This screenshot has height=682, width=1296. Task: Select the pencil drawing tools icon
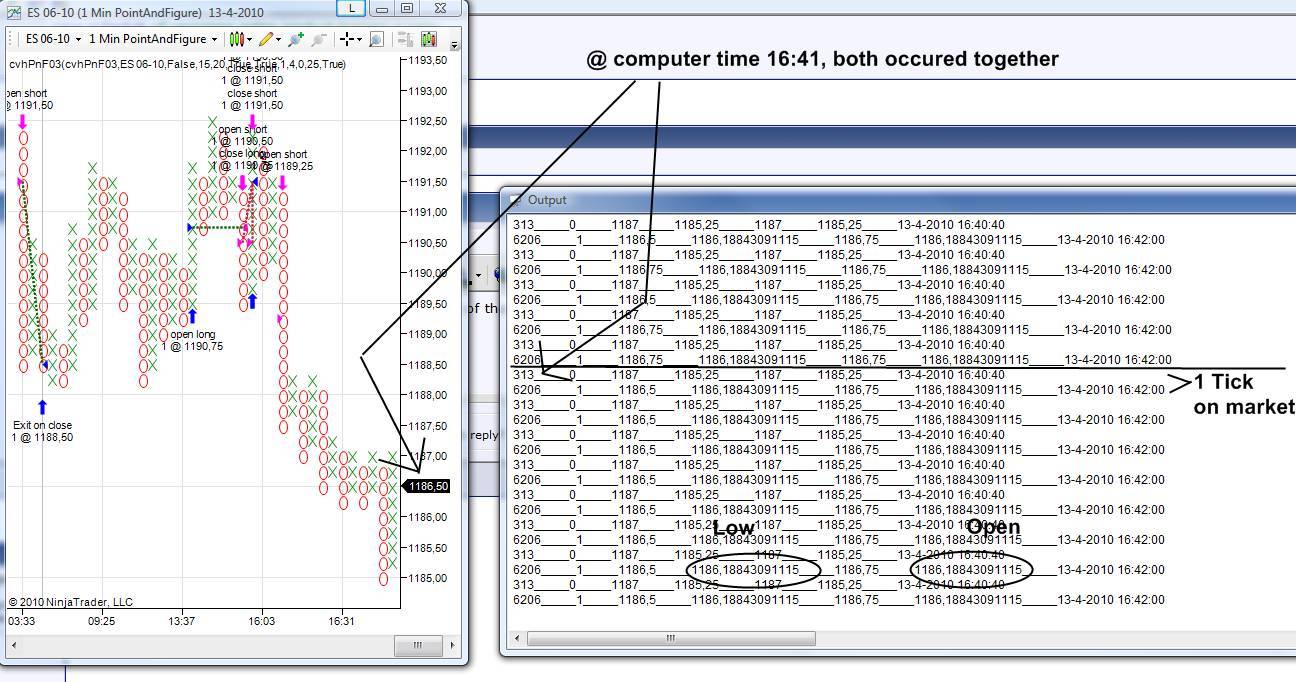[x=265, y=39]
